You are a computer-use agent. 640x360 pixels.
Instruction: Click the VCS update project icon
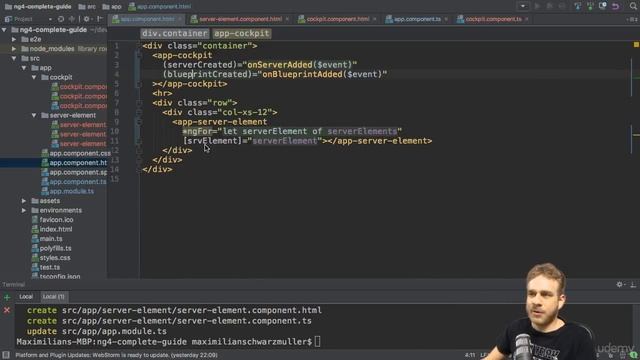click(577, 6)
